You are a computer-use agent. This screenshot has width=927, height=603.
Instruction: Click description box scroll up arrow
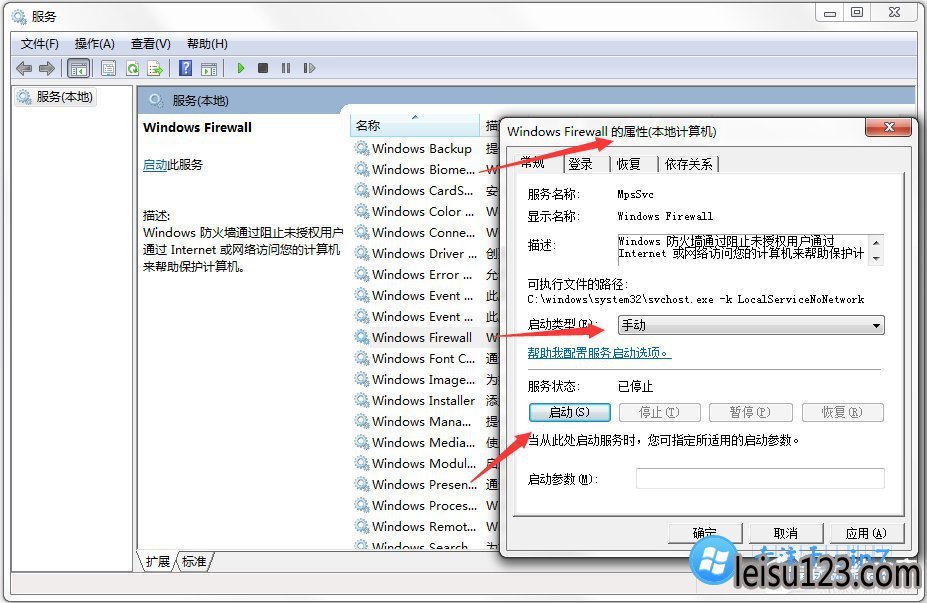(x=877, y=242)
